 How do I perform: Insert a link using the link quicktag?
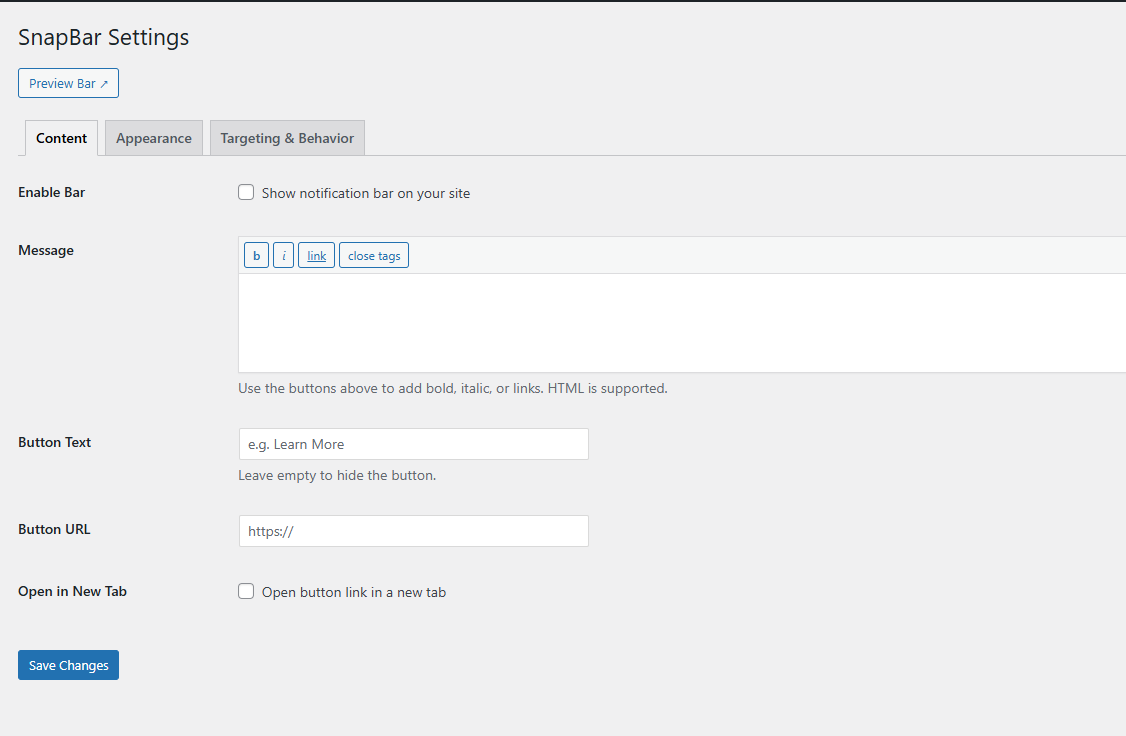coord(316,256)
